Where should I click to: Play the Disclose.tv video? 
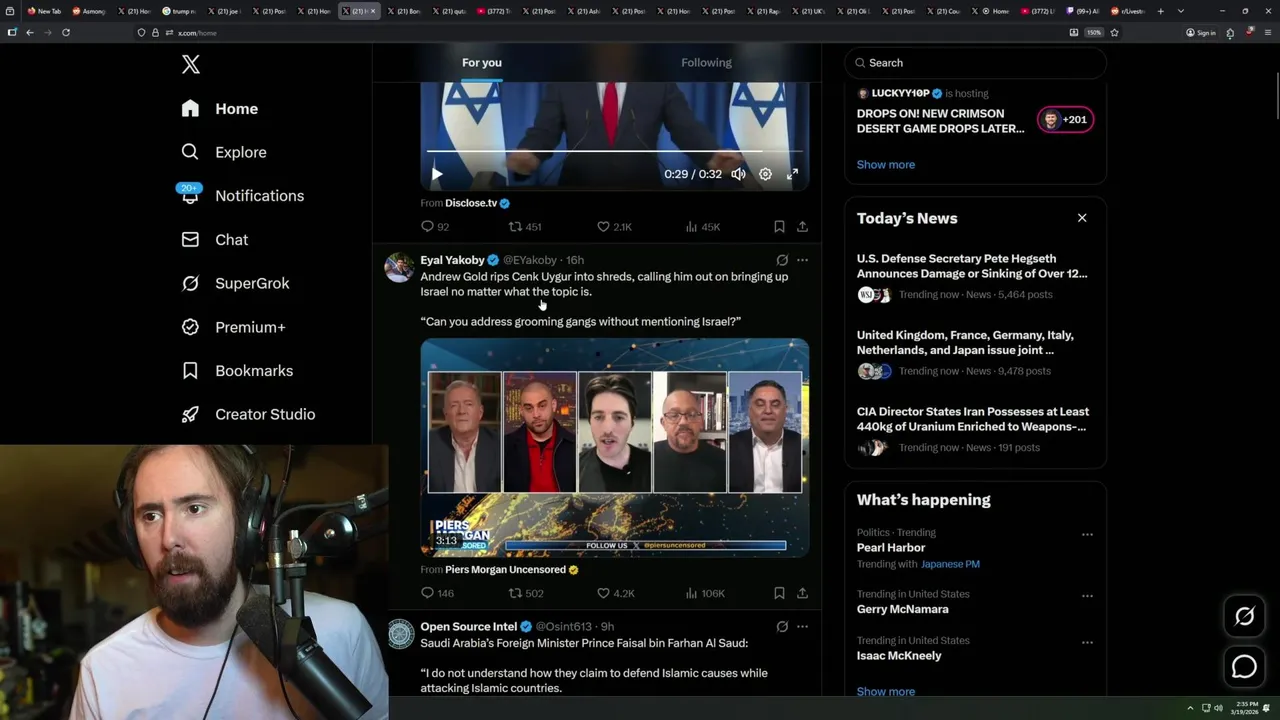[437, 174]
